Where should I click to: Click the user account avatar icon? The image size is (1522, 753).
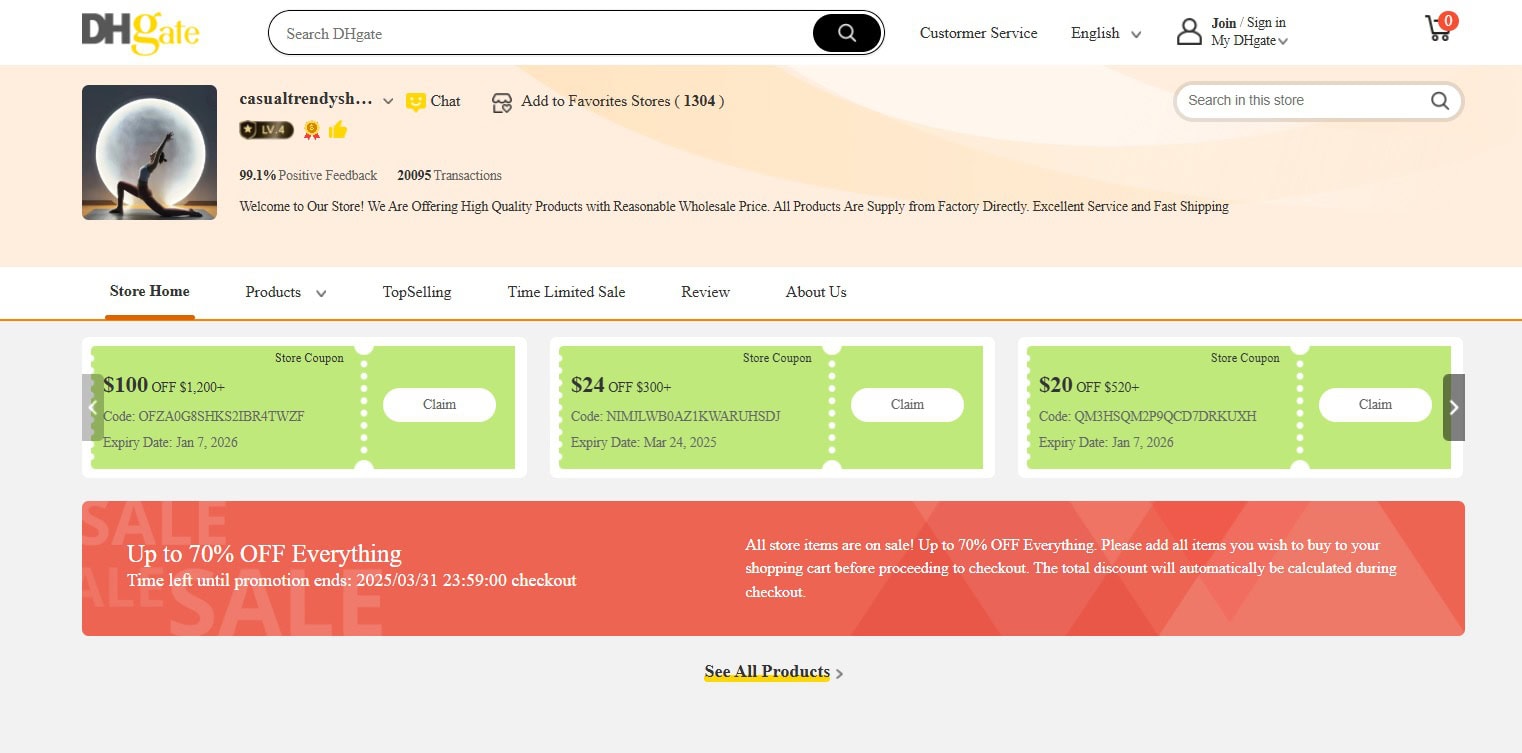coord(1189,32)
